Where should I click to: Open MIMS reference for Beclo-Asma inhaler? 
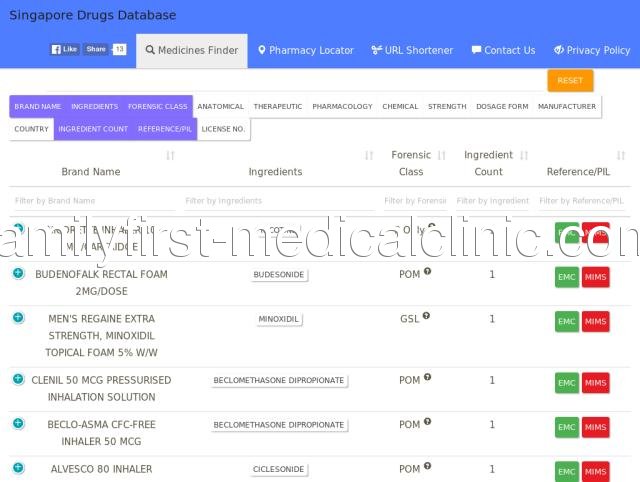point(596,427)
